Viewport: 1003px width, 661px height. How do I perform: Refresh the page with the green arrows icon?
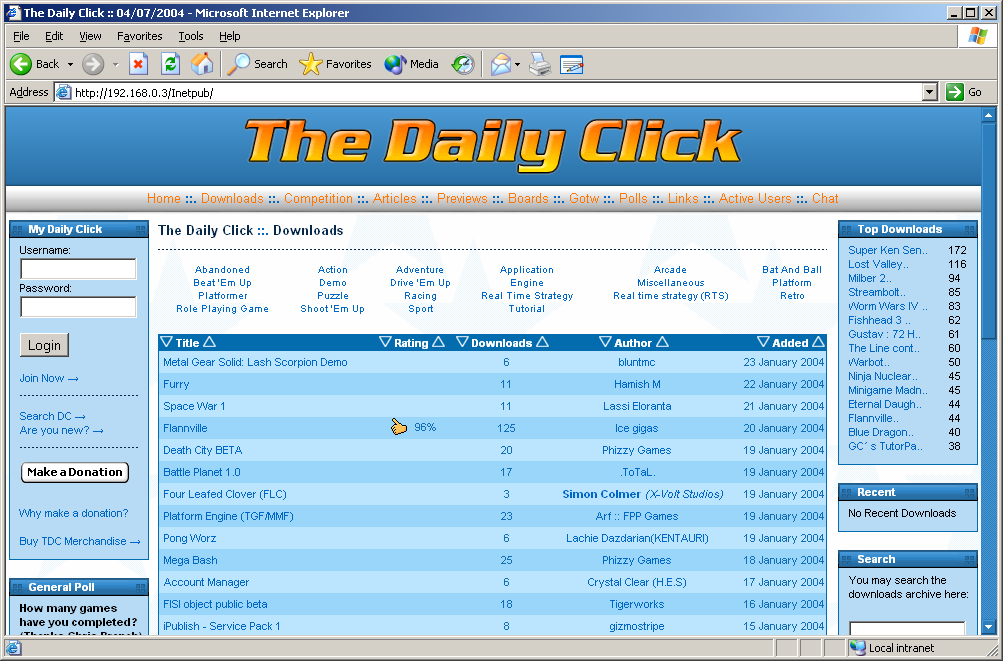pos(170,64)
